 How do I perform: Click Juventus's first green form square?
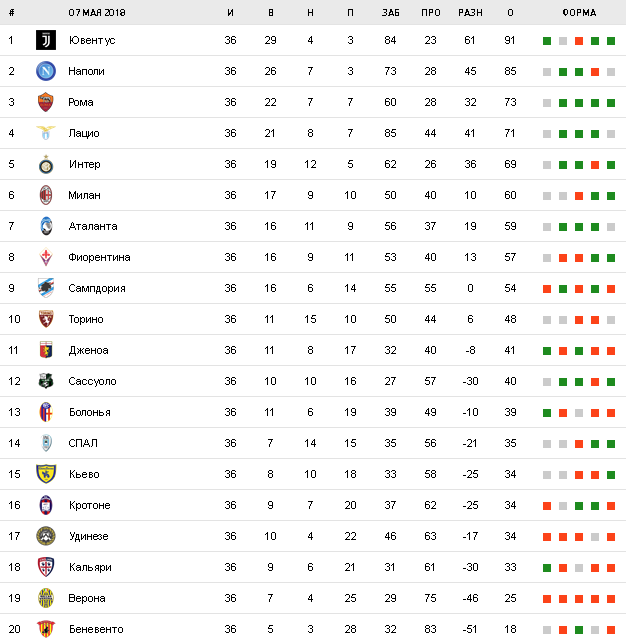coord(547,41)
